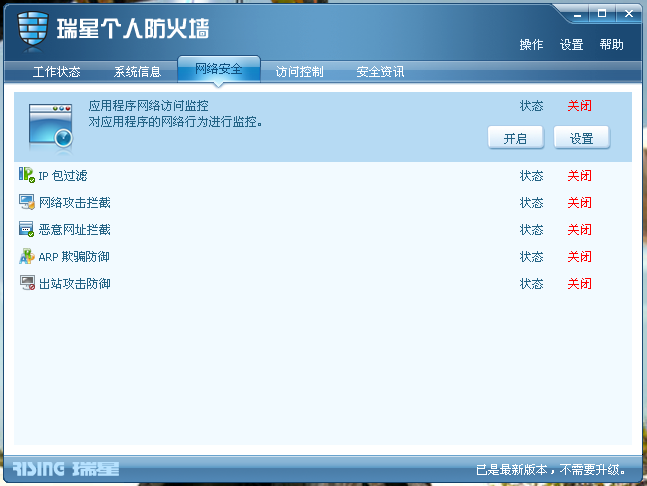Click the 应用程序网络访问监控 title
The width and height of the screenshot is (647, 486).
coord(149,106)
